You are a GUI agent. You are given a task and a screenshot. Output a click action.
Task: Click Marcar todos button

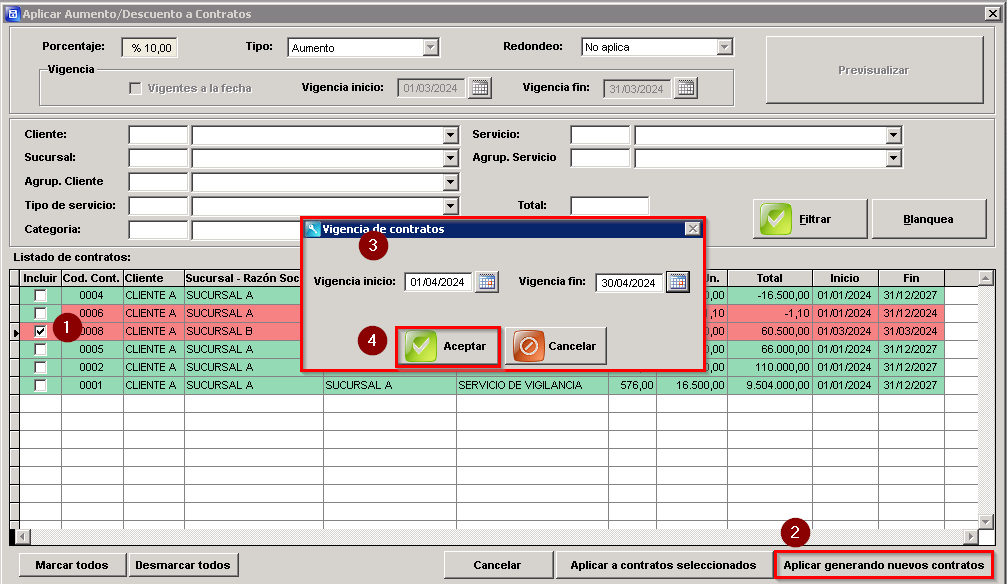click(x=72, y=565)
